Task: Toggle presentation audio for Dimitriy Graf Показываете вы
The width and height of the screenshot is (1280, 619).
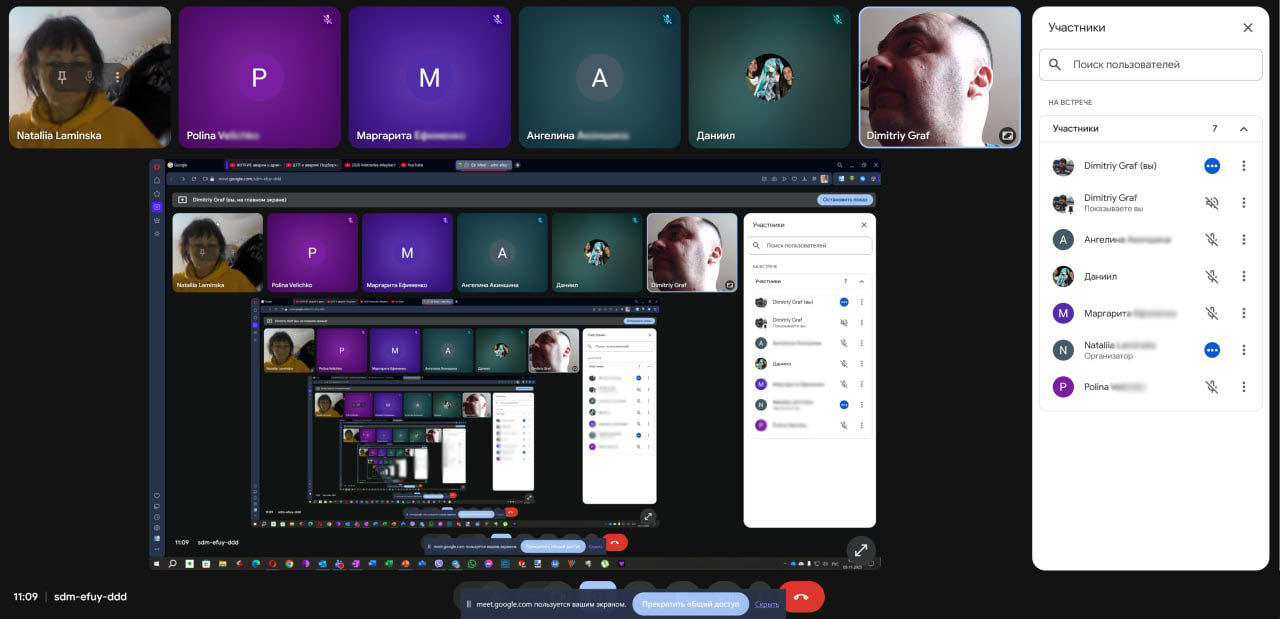Action: tap(1212, 203)
